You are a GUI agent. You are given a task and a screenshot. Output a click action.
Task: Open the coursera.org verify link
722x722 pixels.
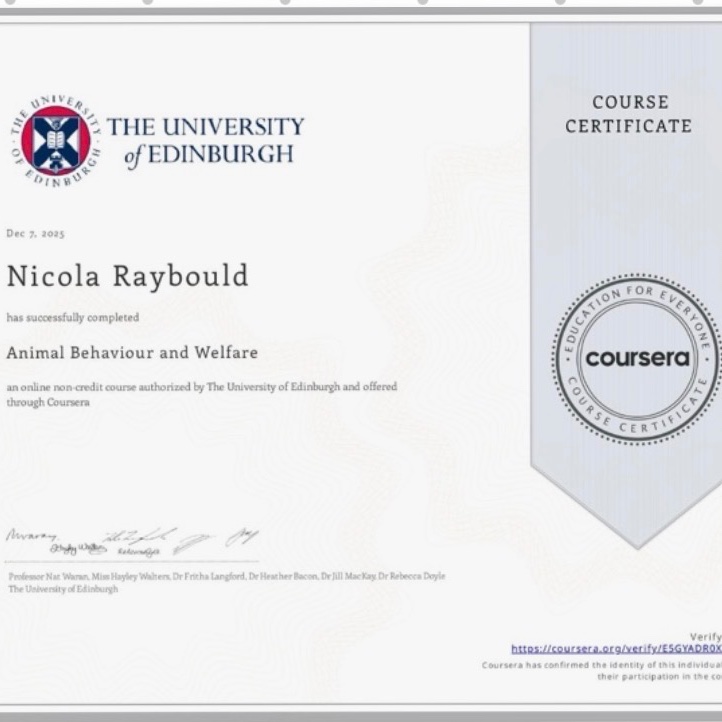click(615, 648)
